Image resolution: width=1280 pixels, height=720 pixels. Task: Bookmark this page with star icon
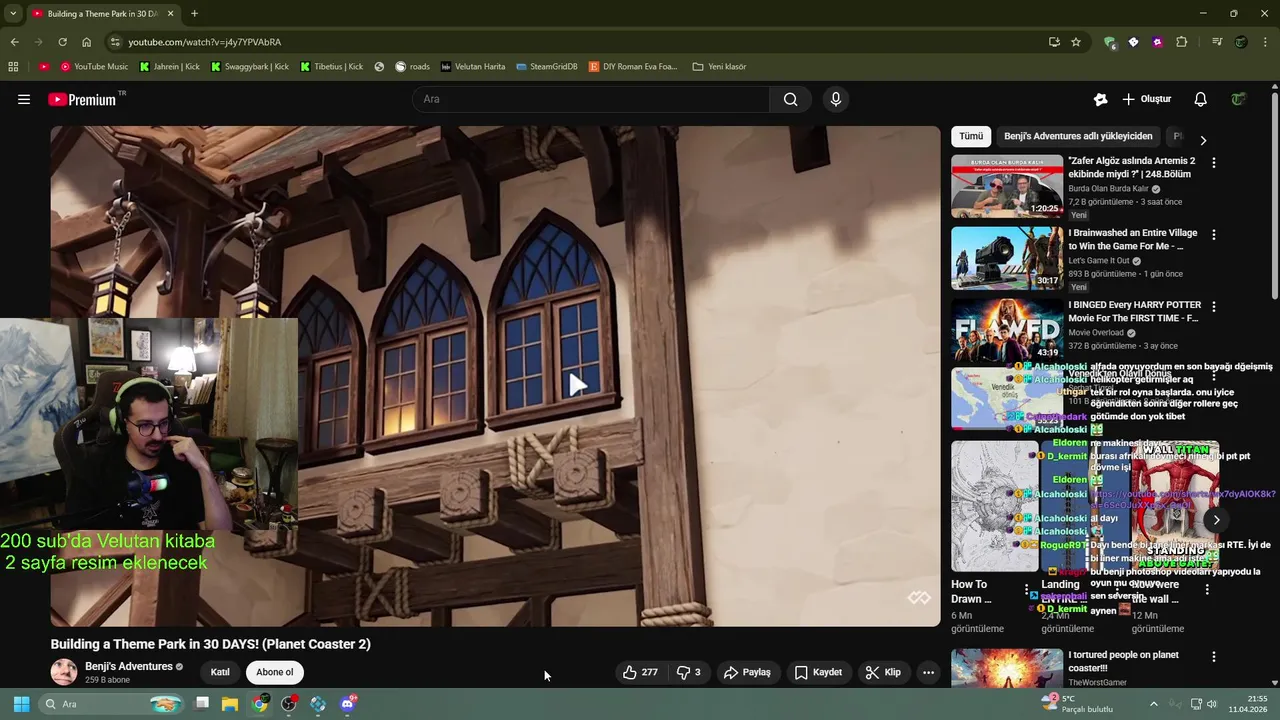click(1076, 42)
